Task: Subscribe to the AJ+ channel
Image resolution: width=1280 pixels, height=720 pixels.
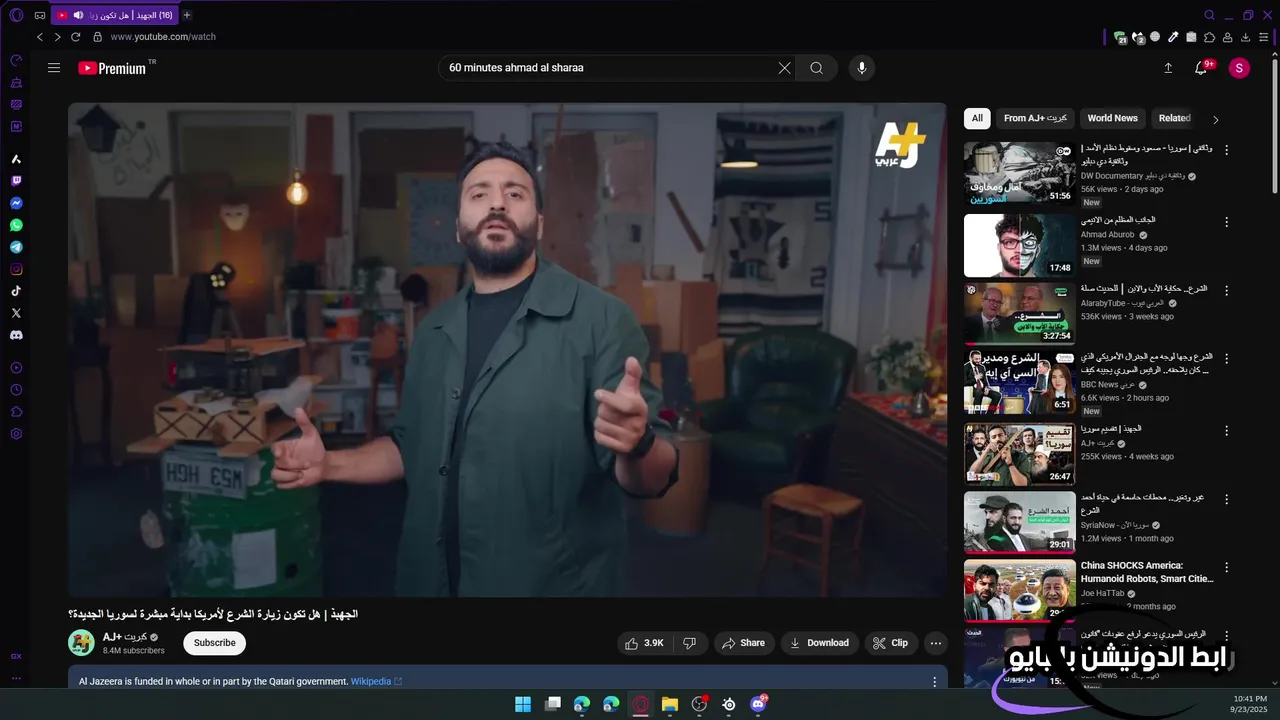Action: [215, 643]
